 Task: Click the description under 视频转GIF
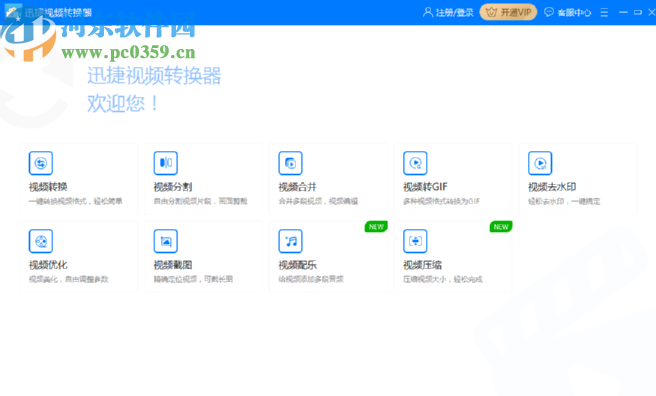click(441, 201)
